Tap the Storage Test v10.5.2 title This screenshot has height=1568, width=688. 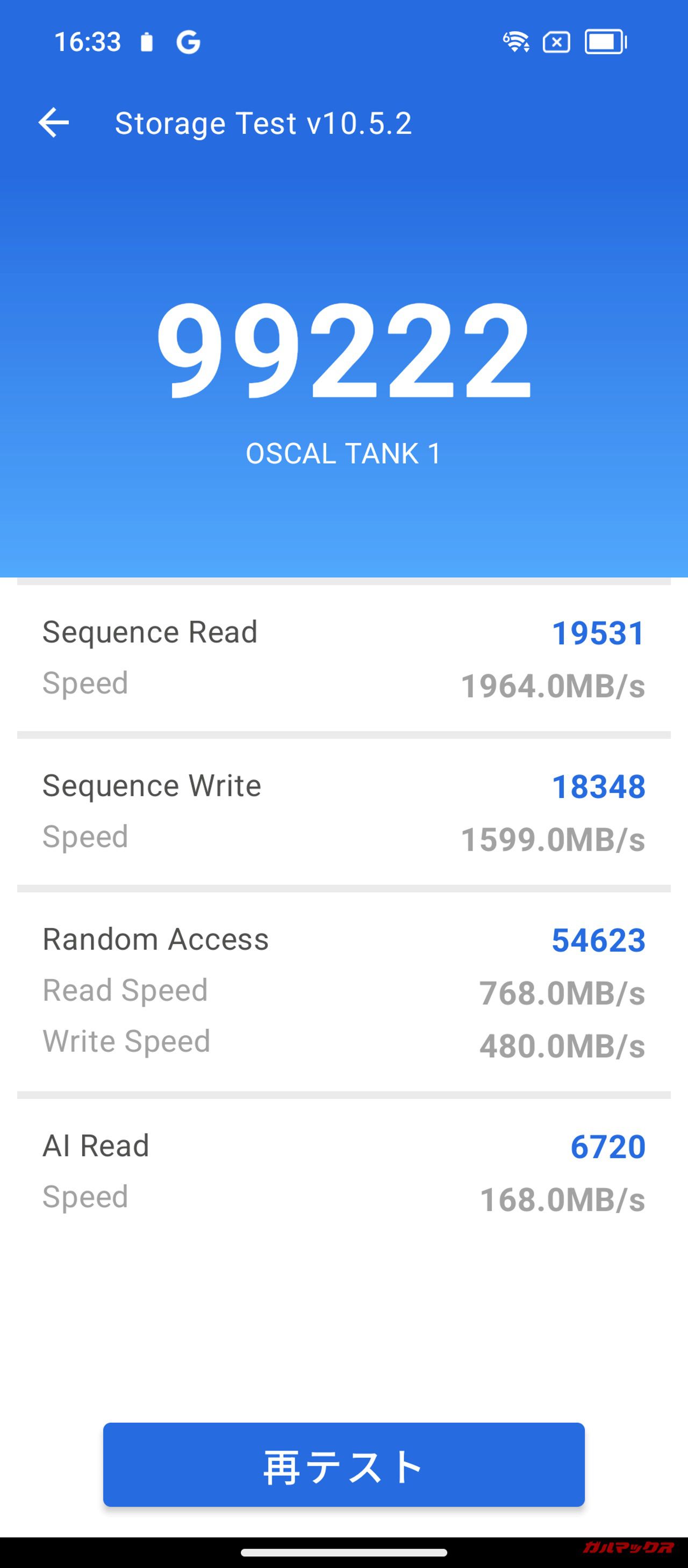263,124
